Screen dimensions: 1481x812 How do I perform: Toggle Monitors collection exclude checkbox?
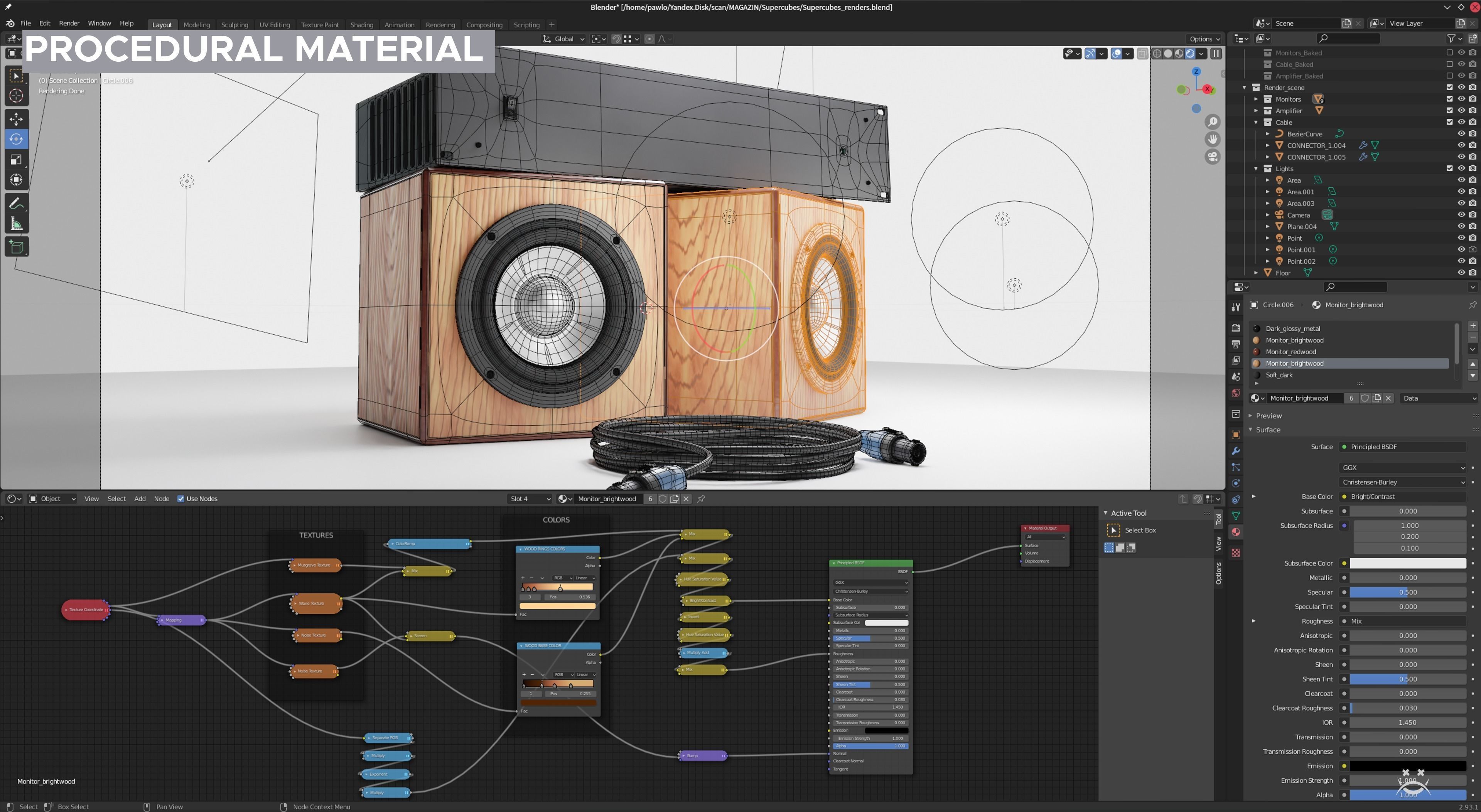pos(1449,99)
